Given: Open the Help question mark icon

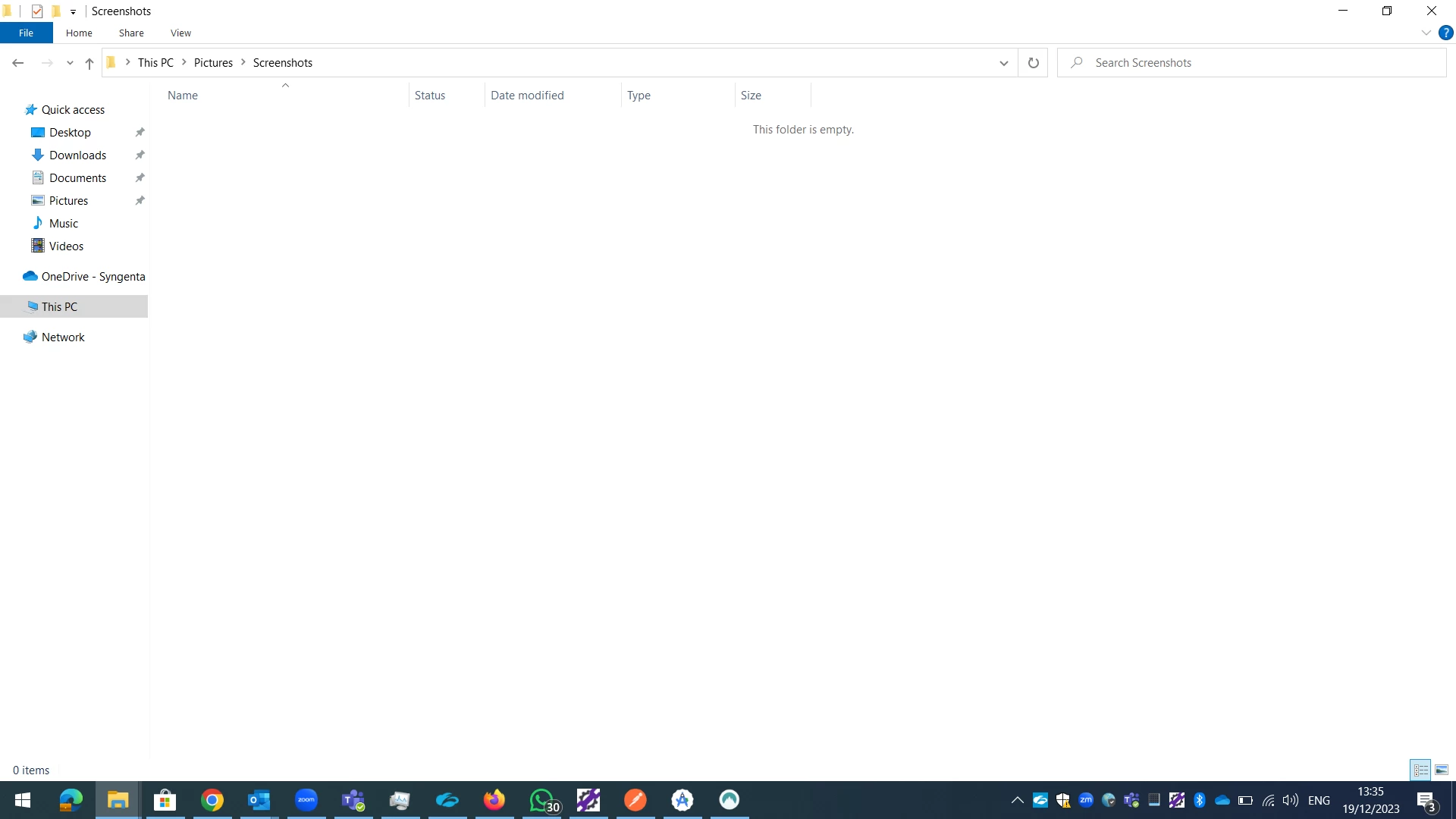Looking at the screenshot, I should coord(1445,33).
